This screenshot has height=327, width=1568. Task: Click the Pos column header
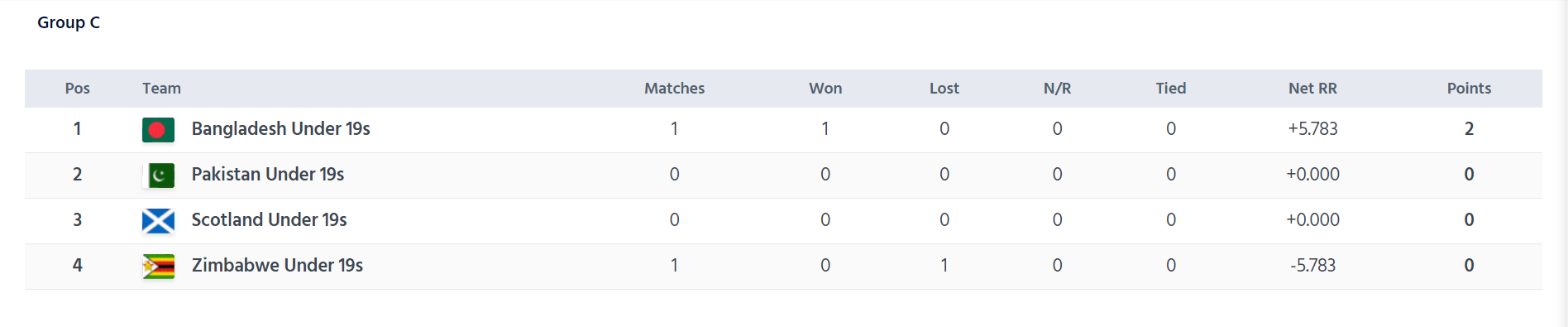tap(78, 89)
